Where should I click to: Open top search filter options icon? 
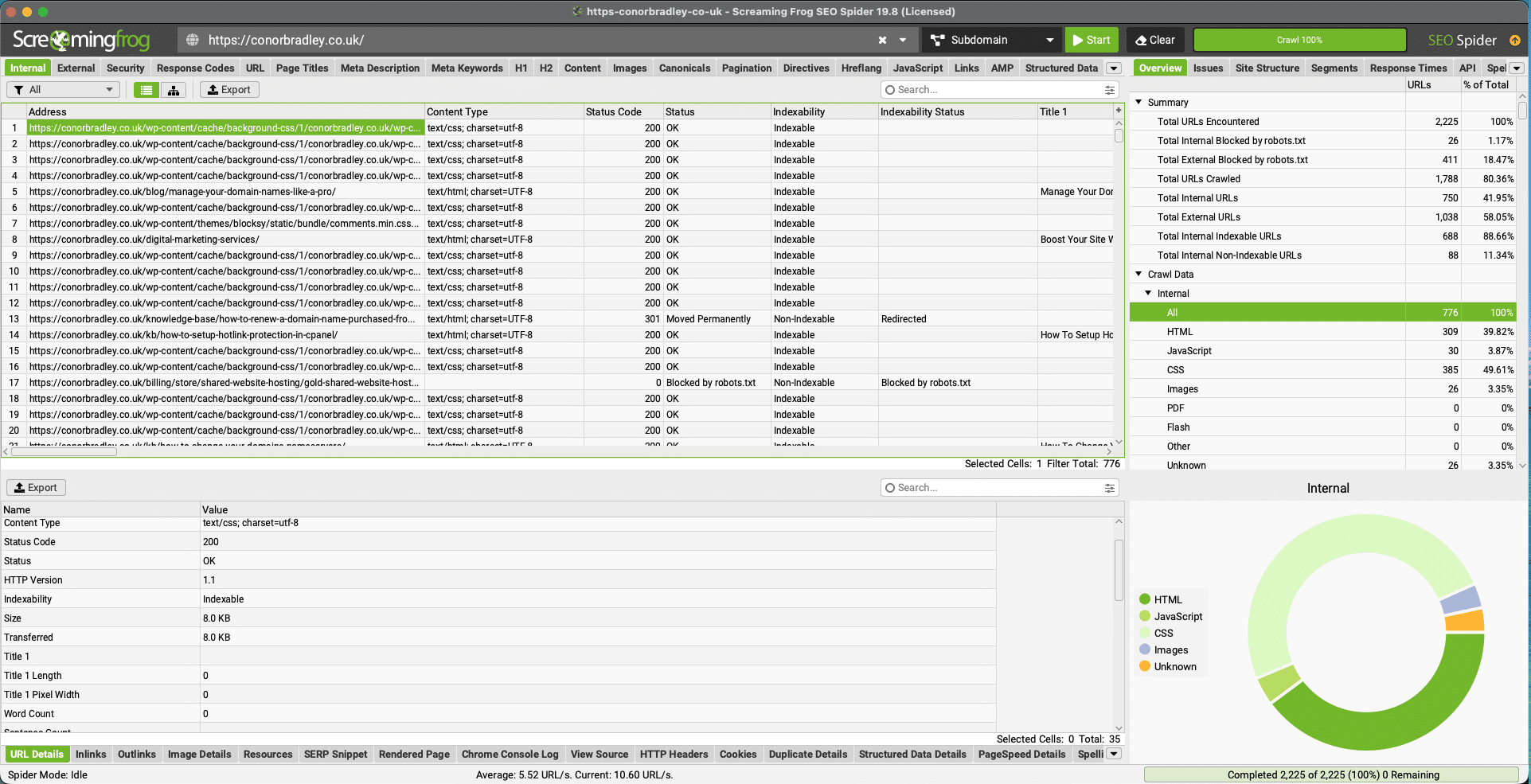[1110, 90]
